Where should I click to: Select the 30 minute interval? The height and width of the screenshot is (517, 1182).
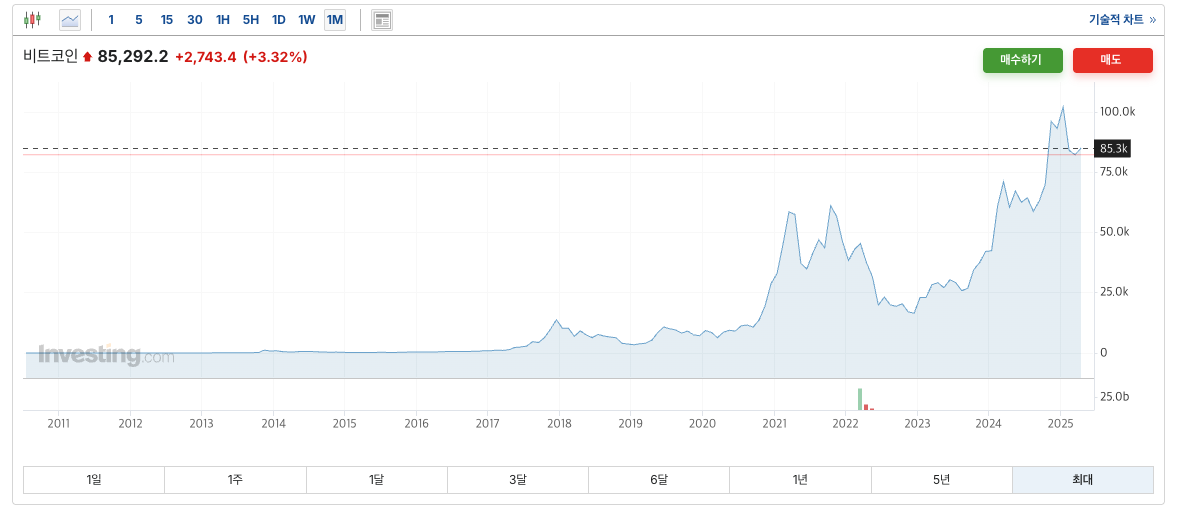click(x=194, y=20)
